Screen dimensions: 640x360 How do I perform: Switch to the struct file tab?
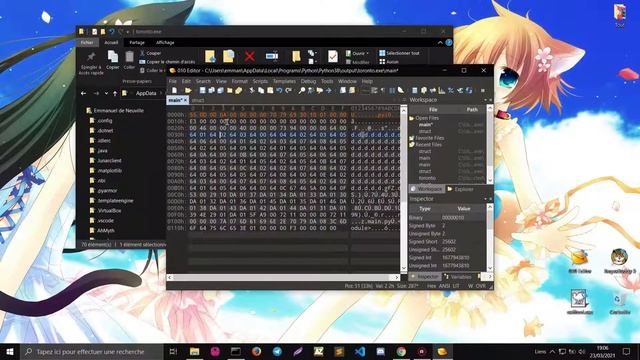click(198, 100)
